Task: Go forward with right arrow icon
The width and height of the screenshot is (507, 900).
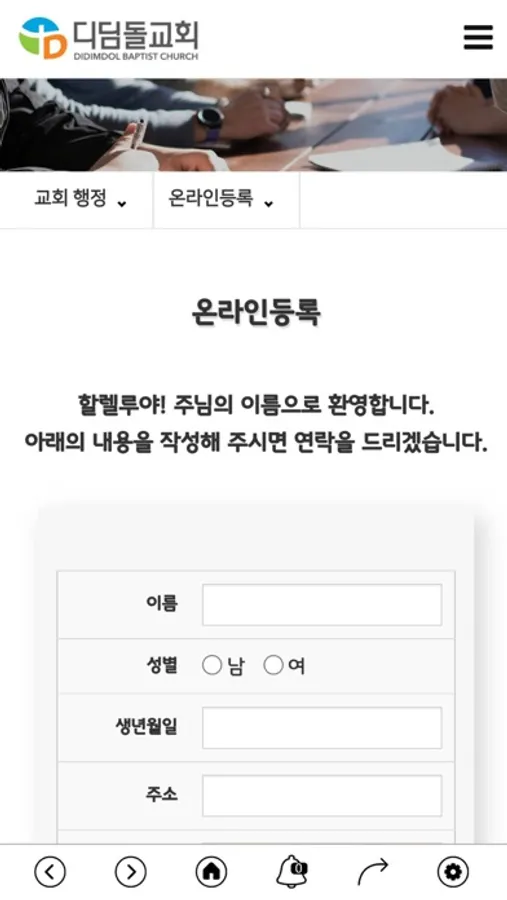Action: tap(131, 872)
